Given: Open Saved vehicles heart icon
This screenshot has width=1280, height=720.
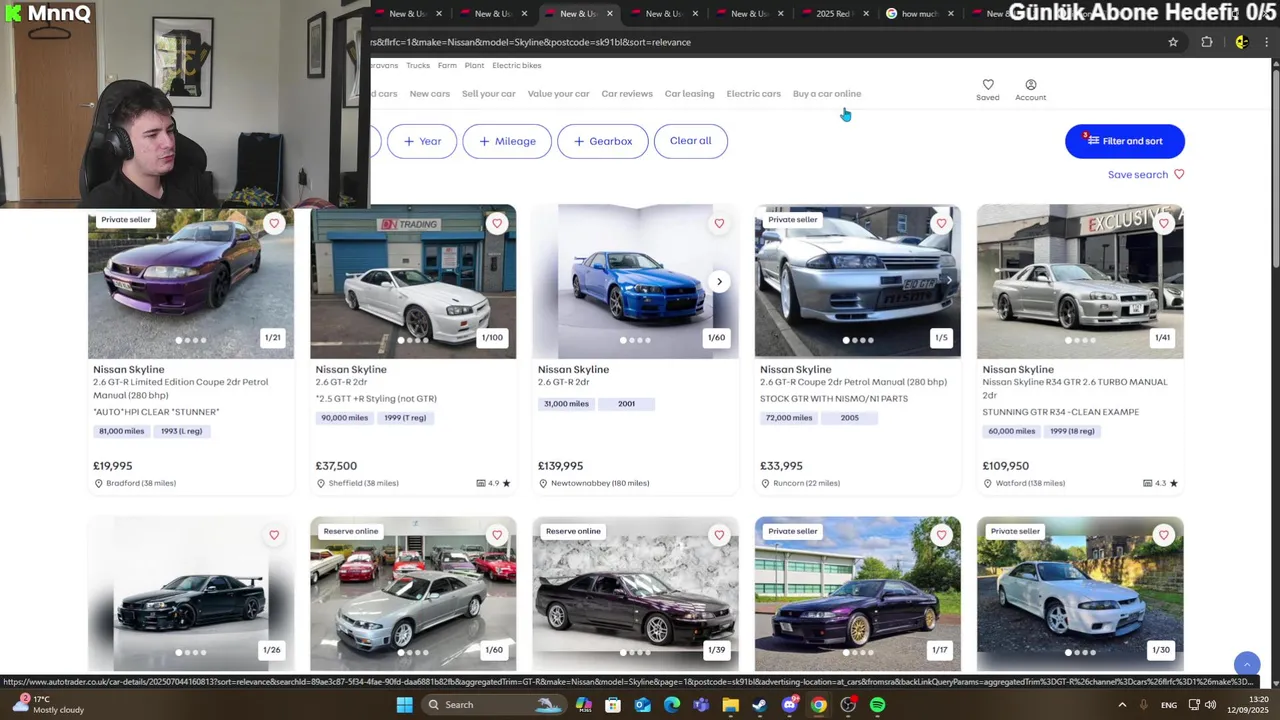Looking at the screenshot, I should (x=988, y=89).
